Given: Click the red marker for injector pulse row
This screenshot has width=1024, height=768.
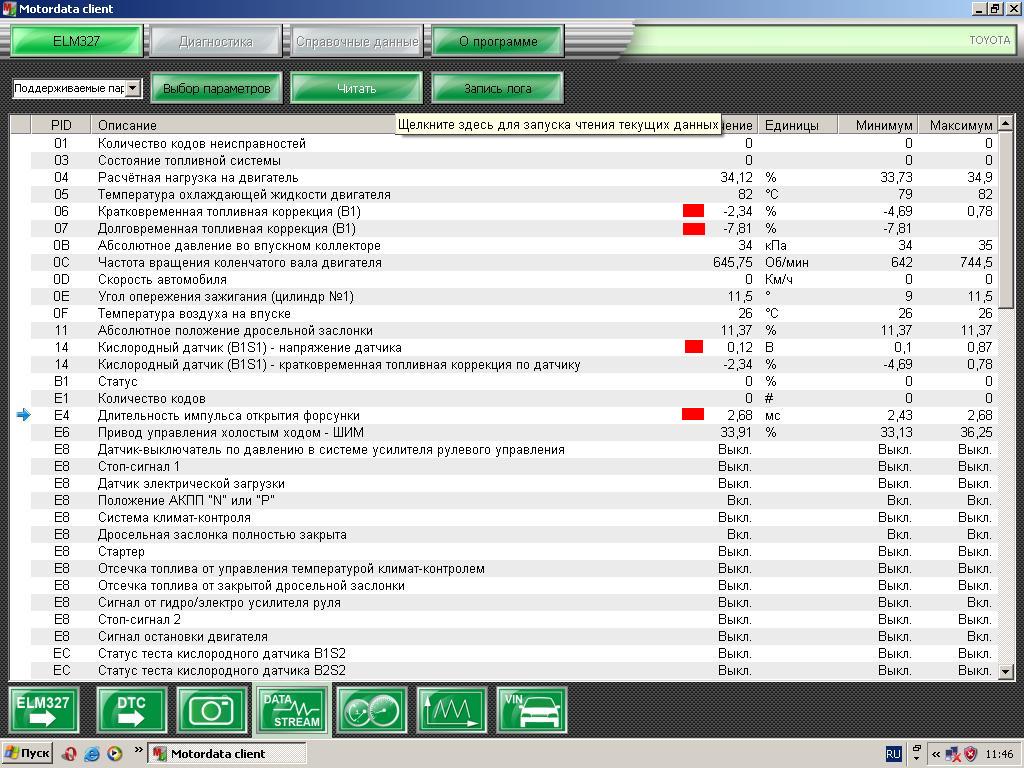Looking at the screenshot, I should [693, 415].
